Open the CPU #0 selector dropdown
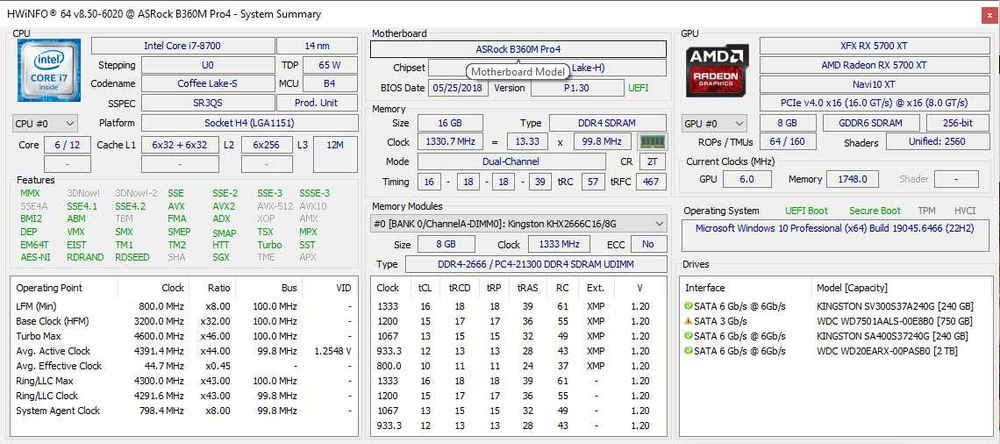 [x=45, y=123]
